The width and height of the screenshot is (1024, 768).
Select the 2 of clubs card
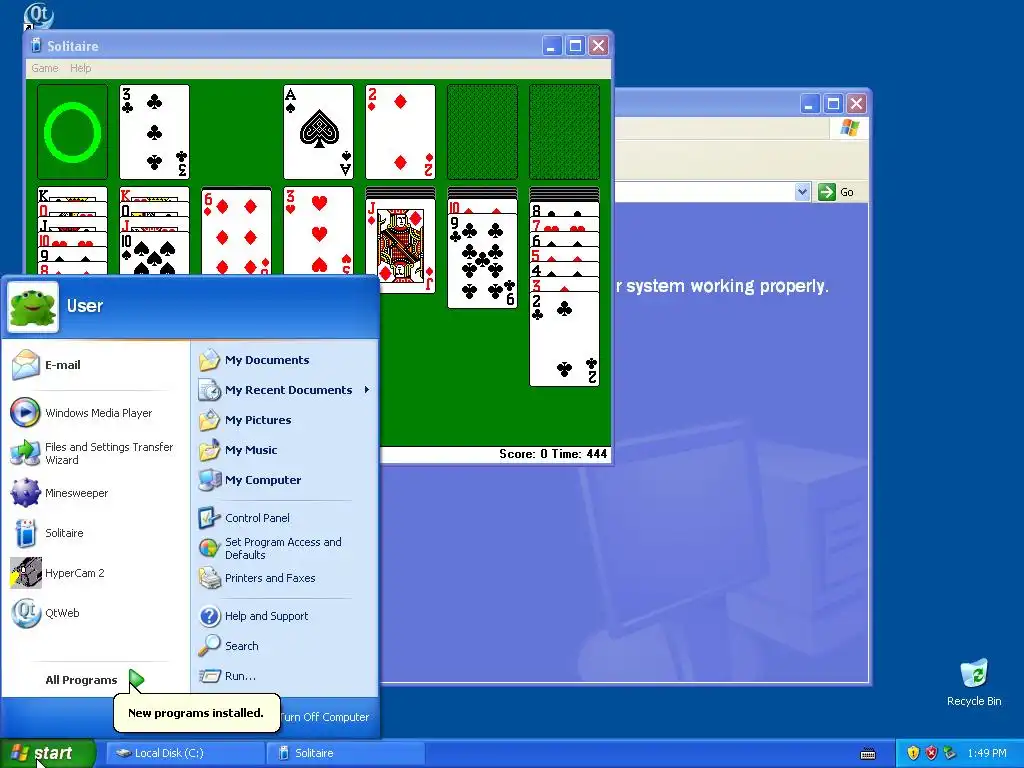564,339
